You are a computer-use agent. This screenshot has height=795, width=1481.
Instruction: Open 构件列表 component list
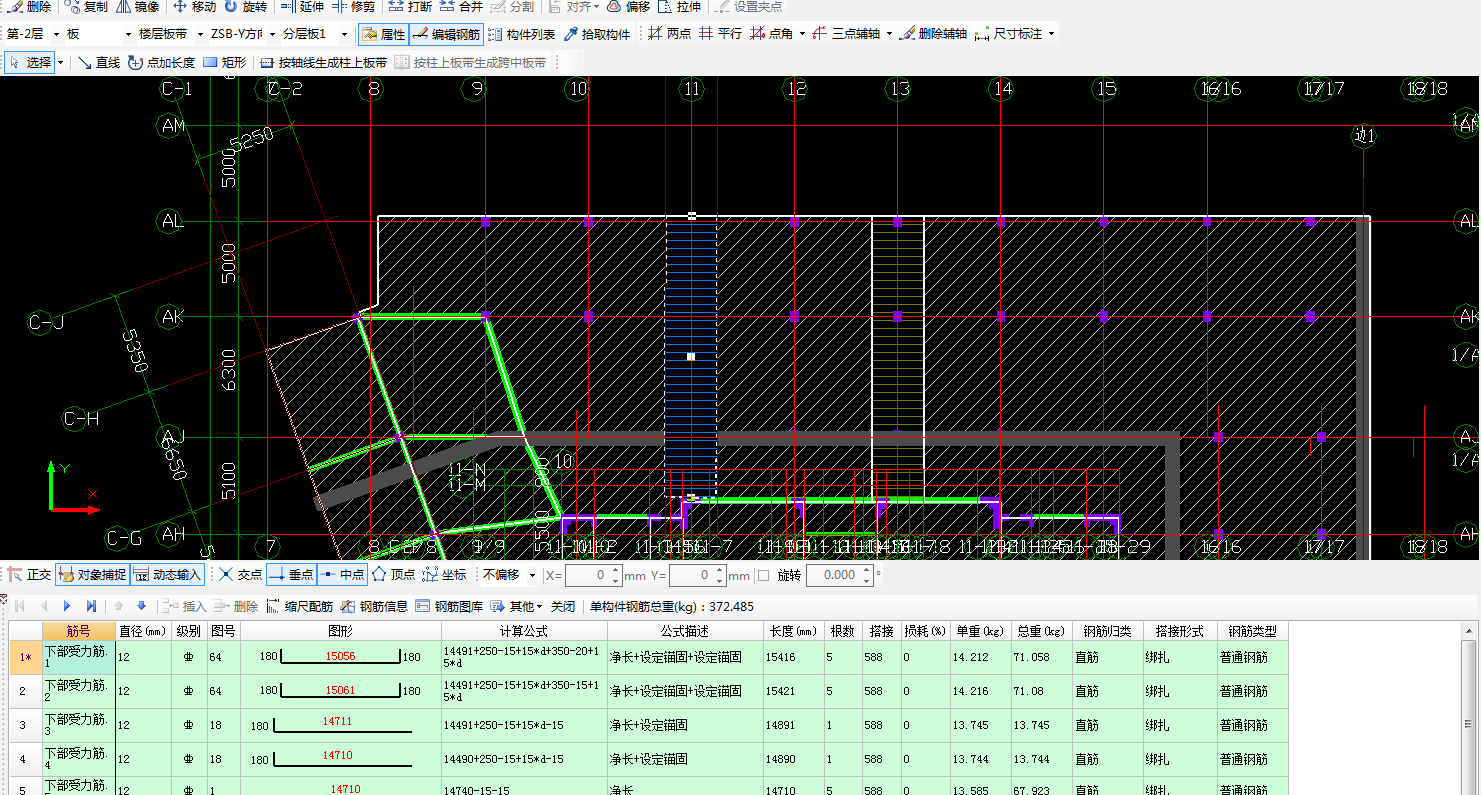pyautogui.click(x=521, y=34)
